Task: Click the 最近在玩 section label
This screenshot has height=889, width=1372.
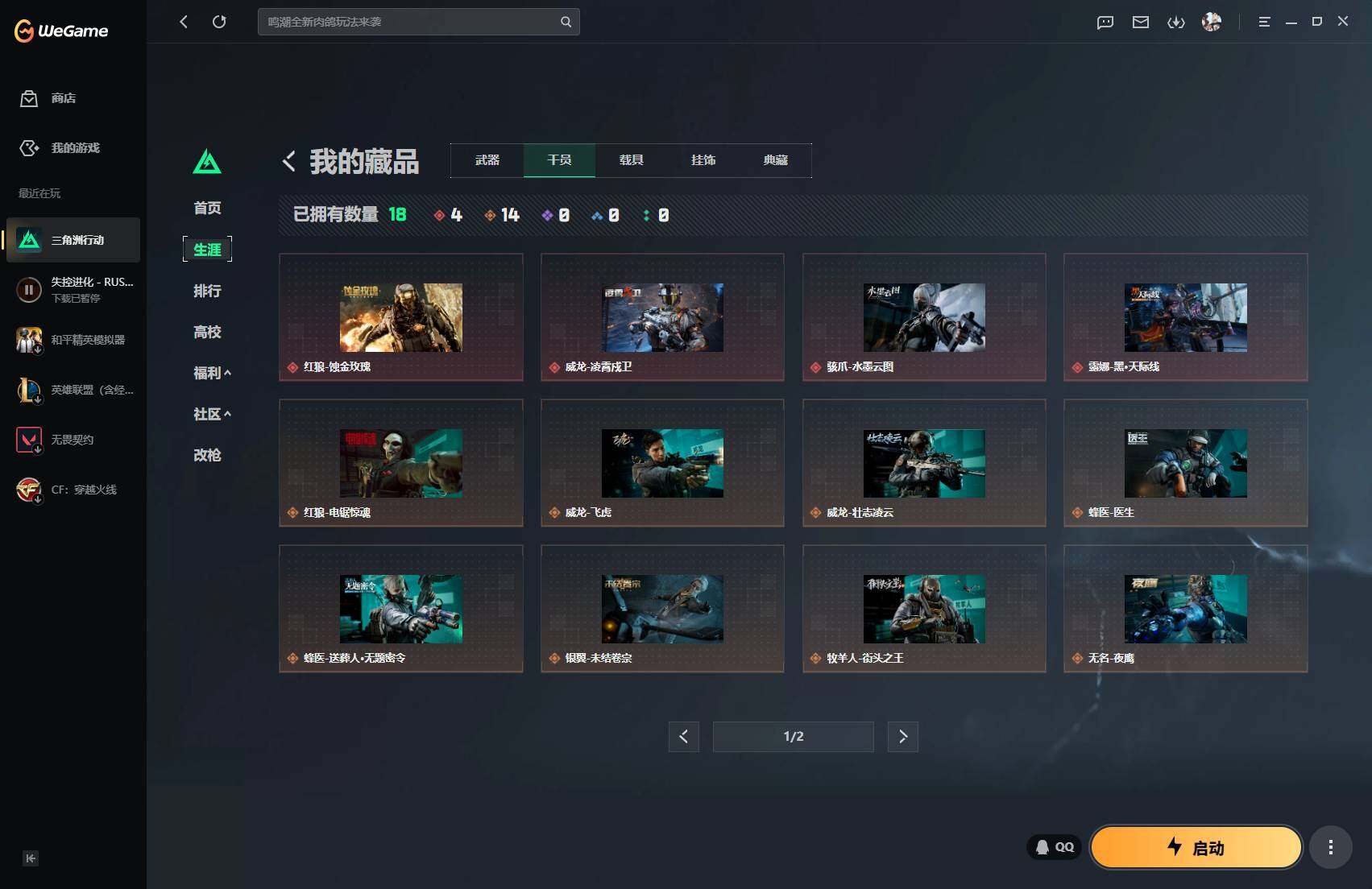Action: tap(39, 193)
